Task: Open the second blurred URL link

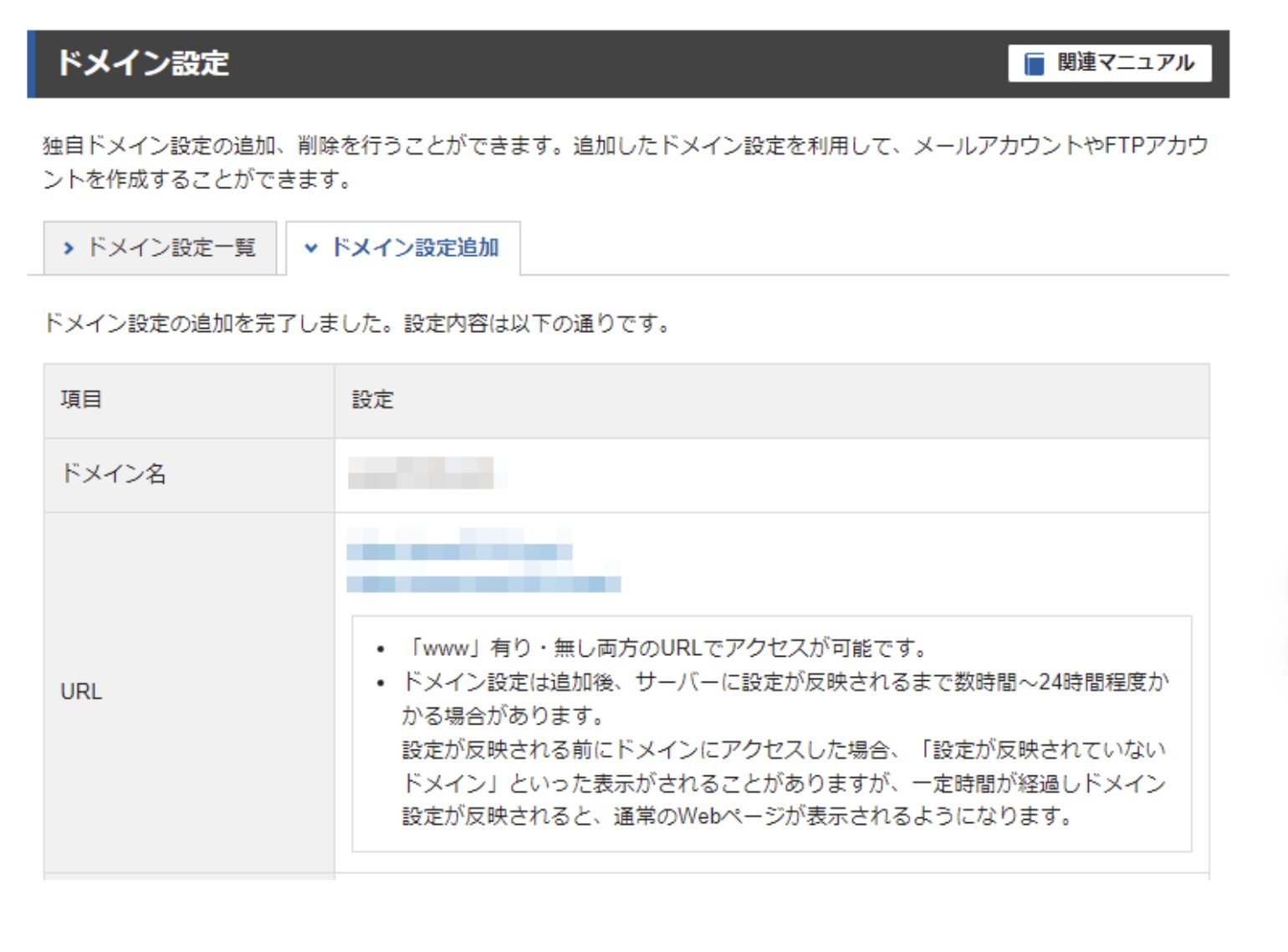Action: tap(483, 584)
